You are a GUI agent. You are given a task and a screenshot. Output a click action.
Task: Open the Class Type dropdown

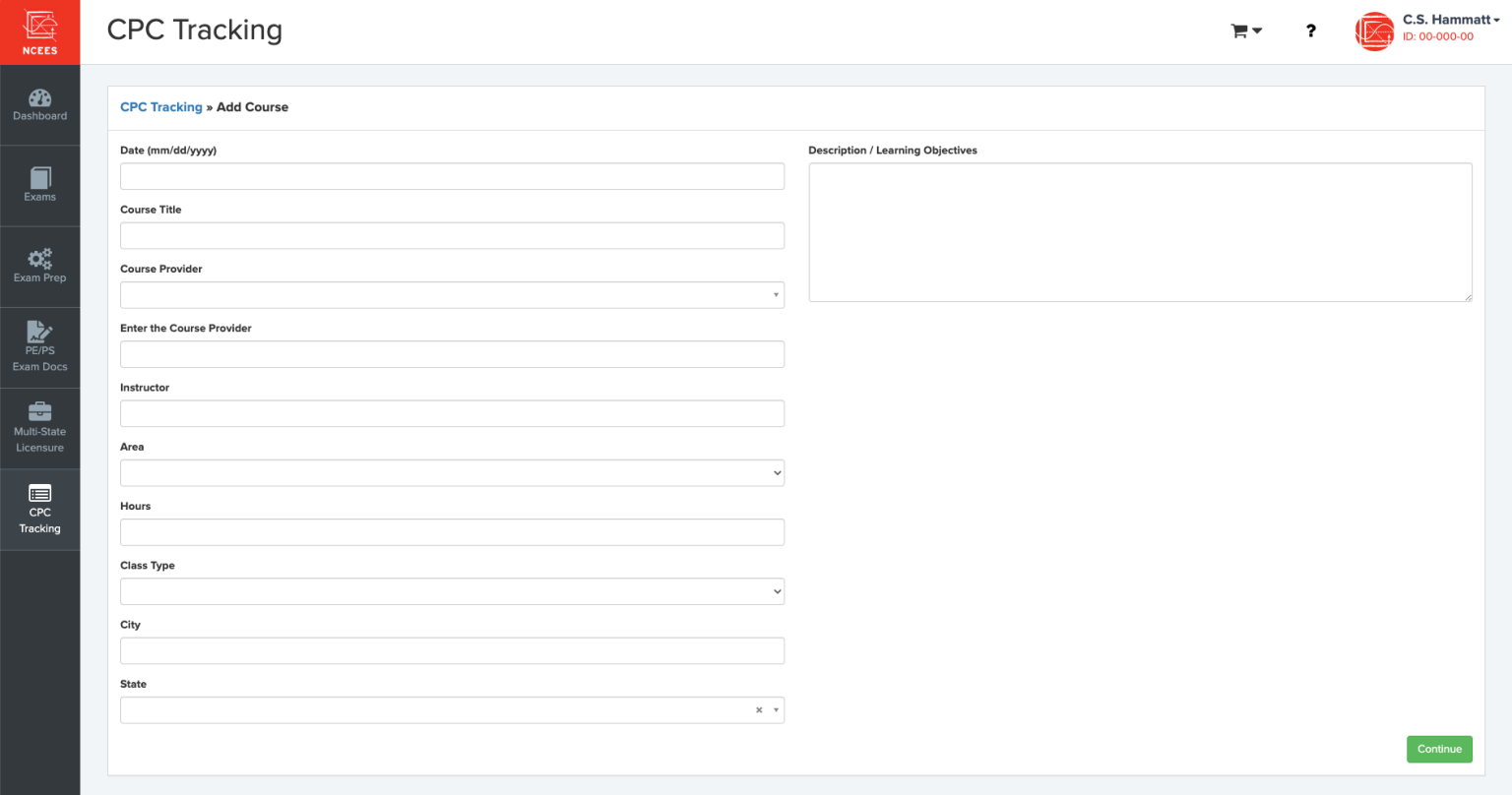coord(452,591)
